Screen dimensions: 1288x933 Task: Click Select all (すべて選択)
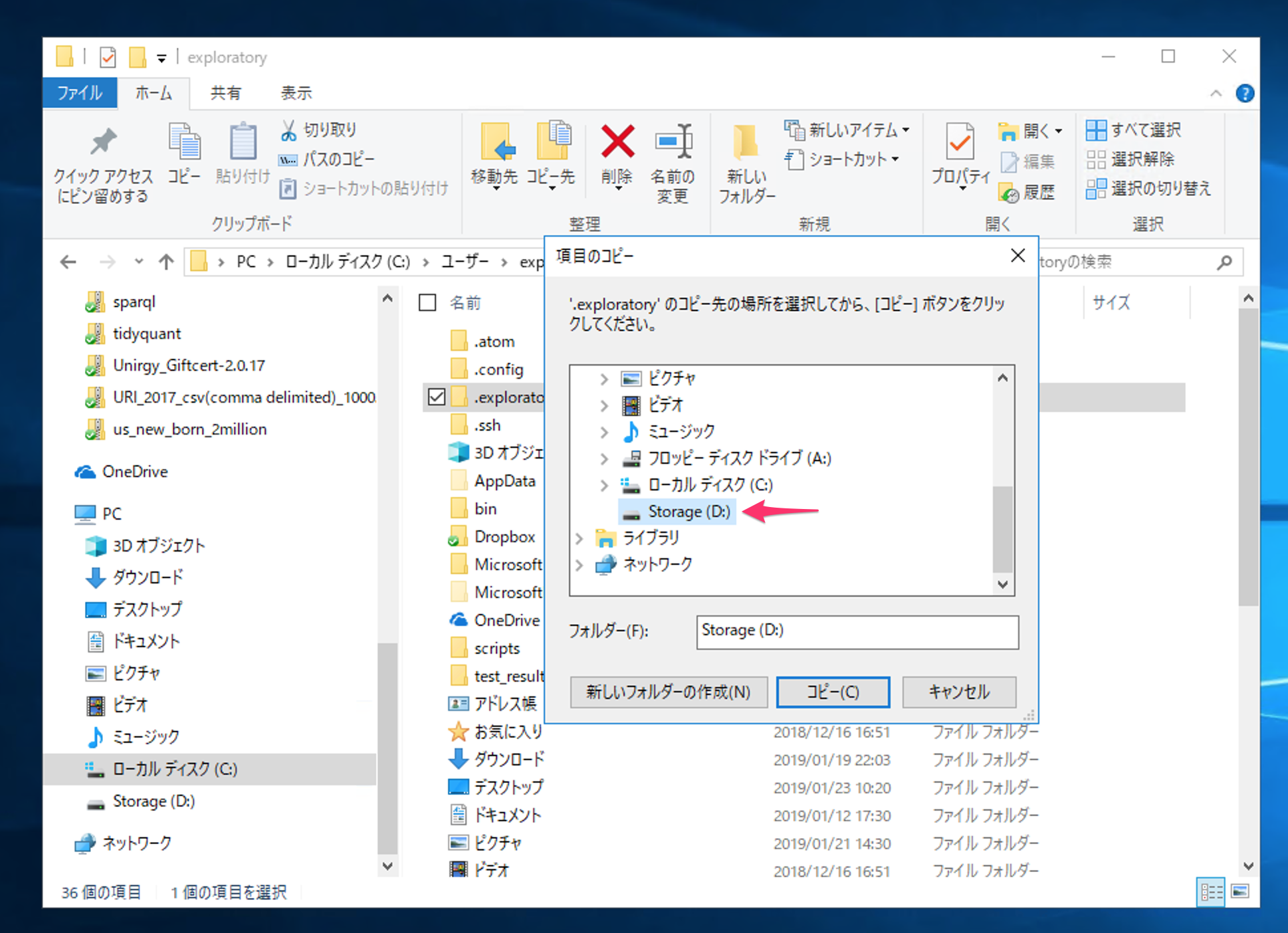[x=1134, y=130]
